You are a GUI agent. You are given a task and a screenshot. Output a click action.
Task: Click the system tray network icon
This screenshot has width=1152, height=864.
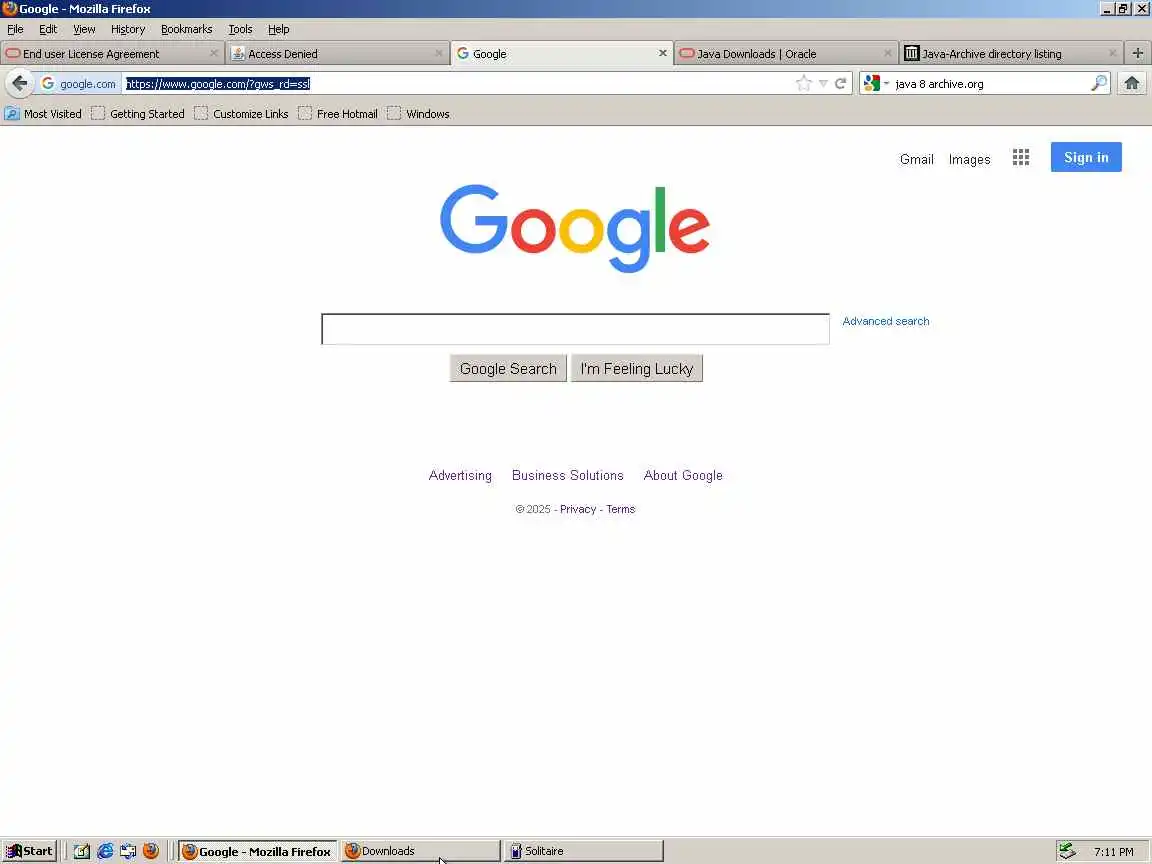(x=1067, y=851)
